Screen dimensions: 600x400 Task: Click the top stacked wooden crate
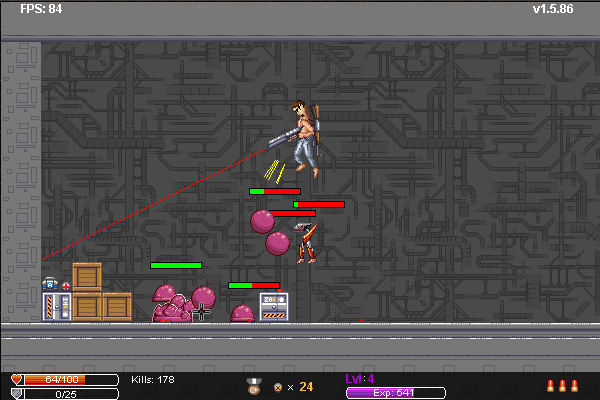(x=87, y=277)
